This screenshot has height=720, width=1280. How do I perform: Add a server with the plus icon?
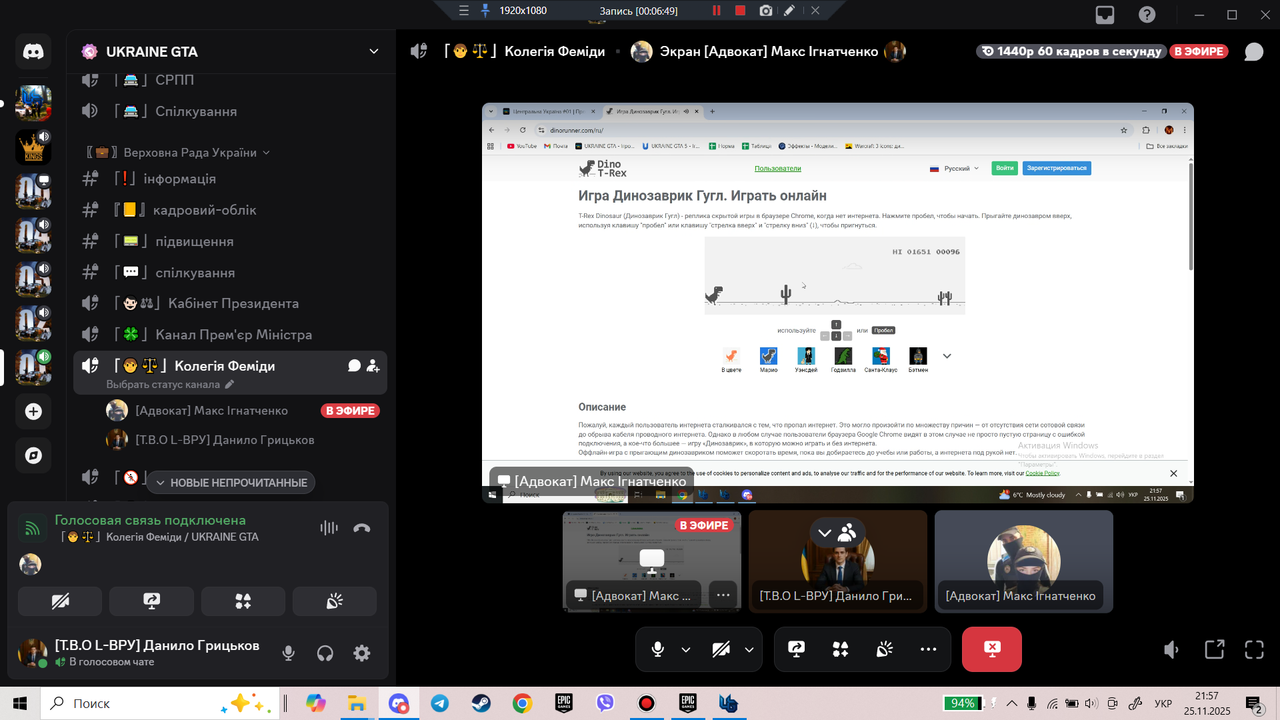click(33, 411)
